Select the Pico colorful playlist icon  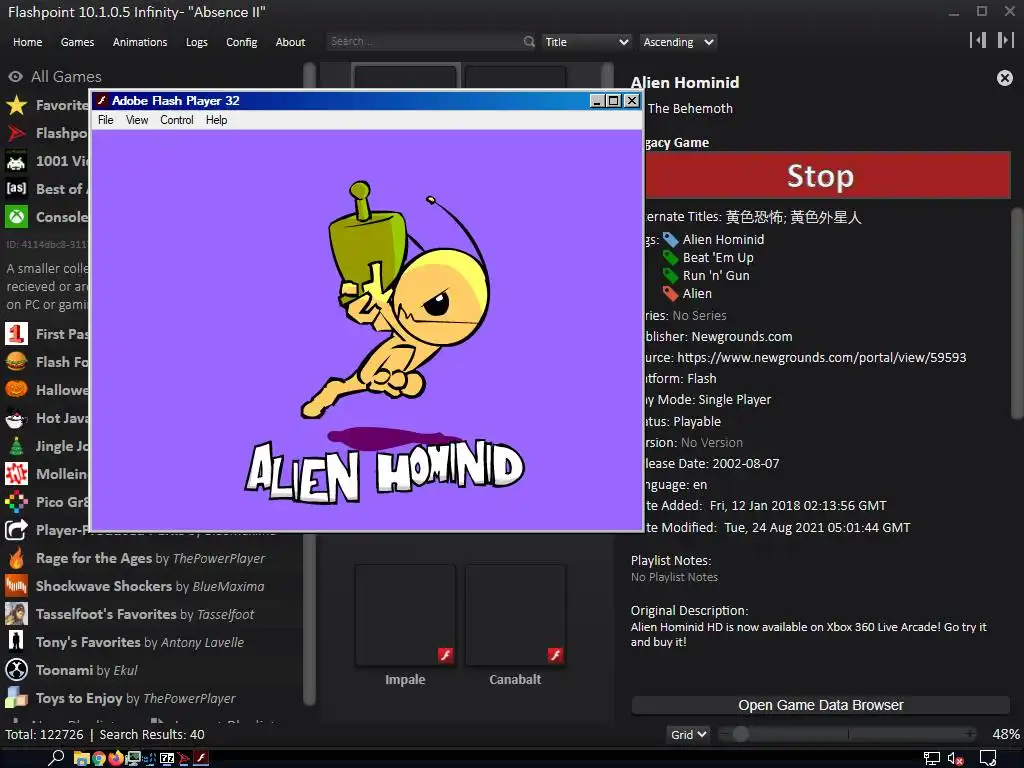pos(16,502)
